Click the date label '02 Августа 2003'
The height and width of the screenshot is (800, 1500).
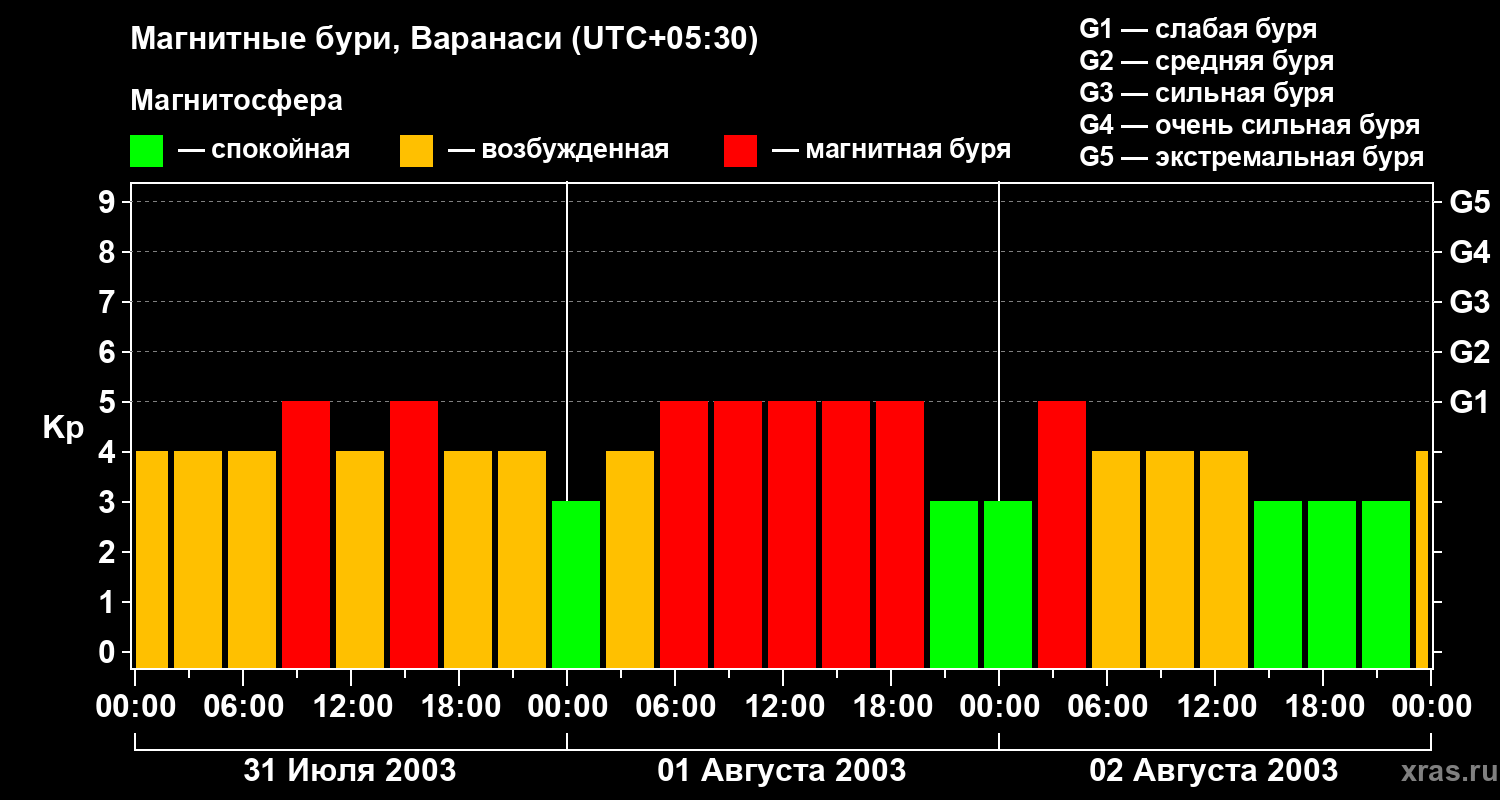(x=1213, y=770)
